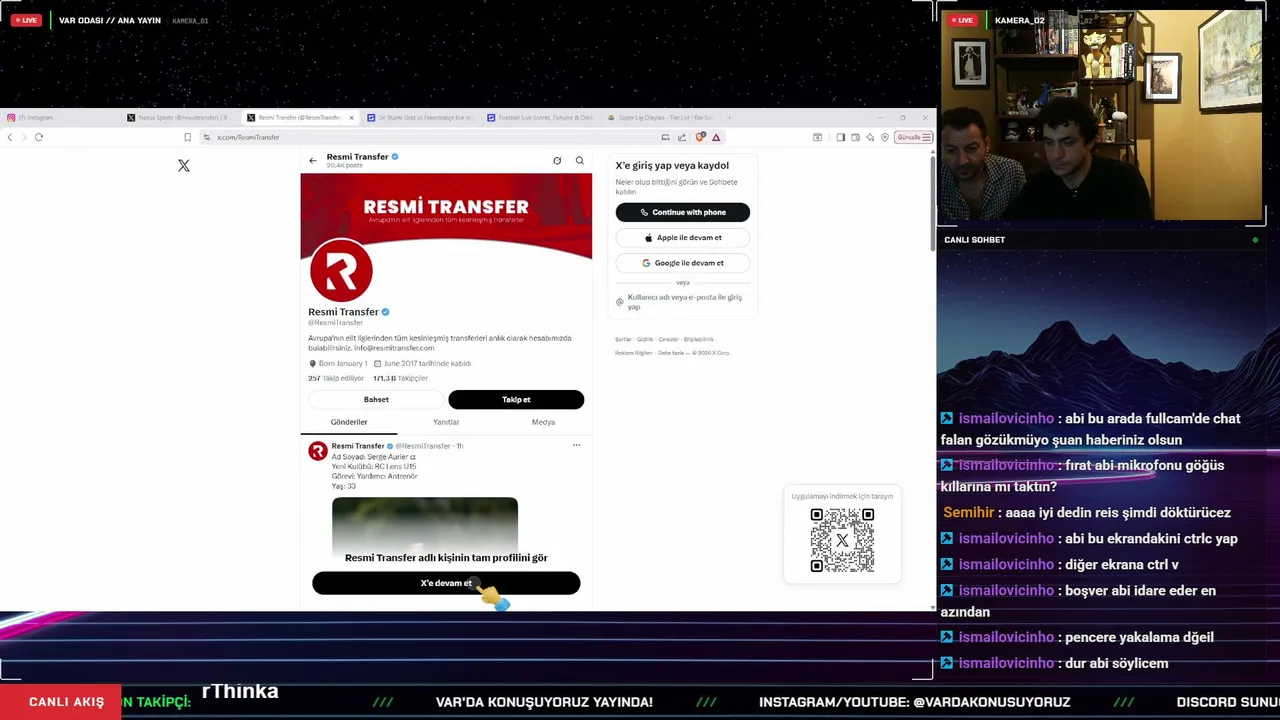
Task: Click Kullanıcı adı veya e-posta ile giriş yap
Action: click(683, 302)
